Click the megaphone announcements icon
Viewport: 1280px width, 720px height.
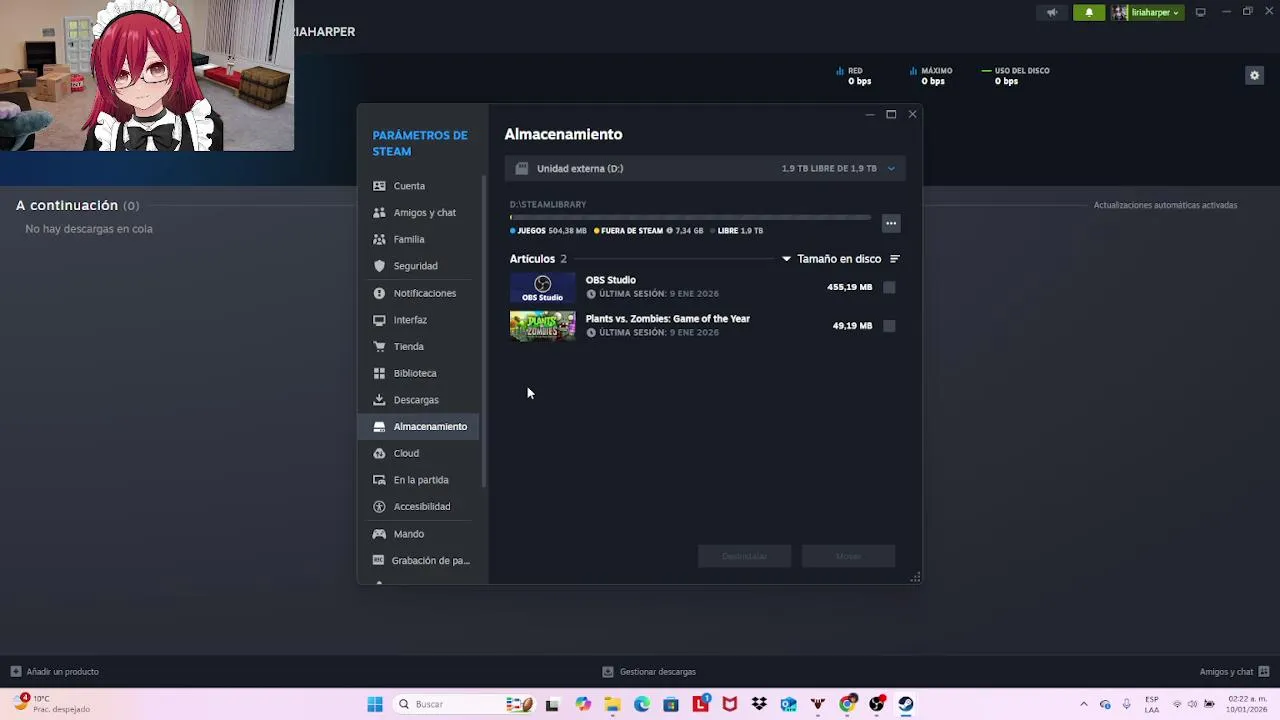pos(1052,13)
